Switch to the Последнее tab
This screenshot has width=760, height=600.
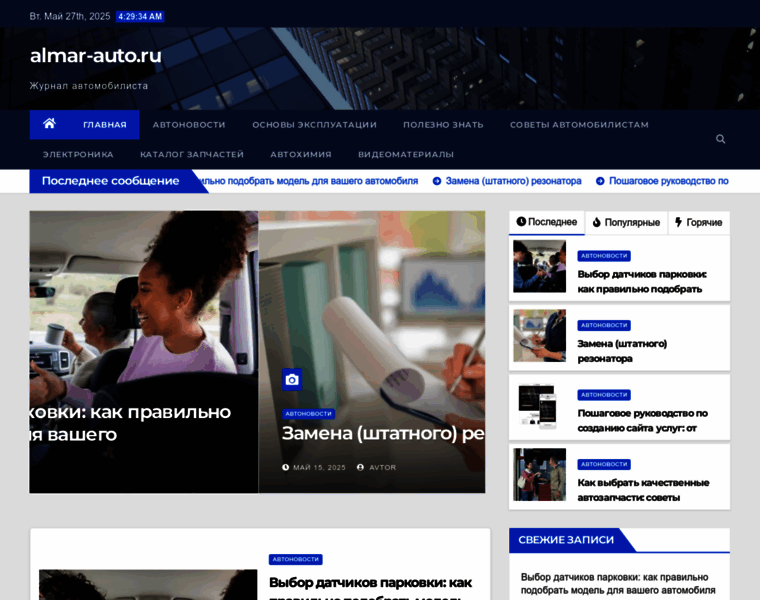[547, 222]
